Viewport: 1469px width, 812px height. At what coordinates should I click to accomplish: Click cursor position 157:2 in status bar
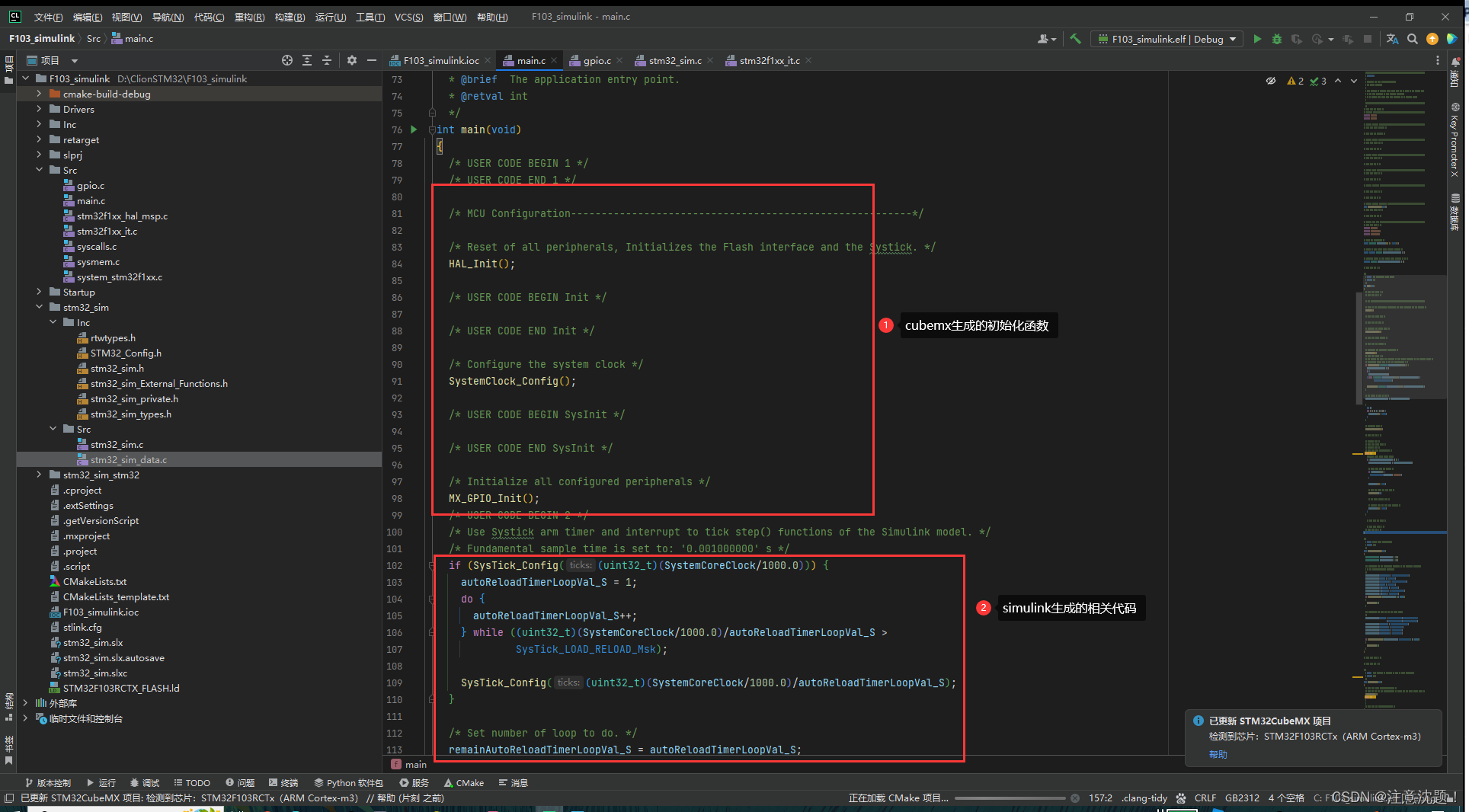tap(1100, 798)
